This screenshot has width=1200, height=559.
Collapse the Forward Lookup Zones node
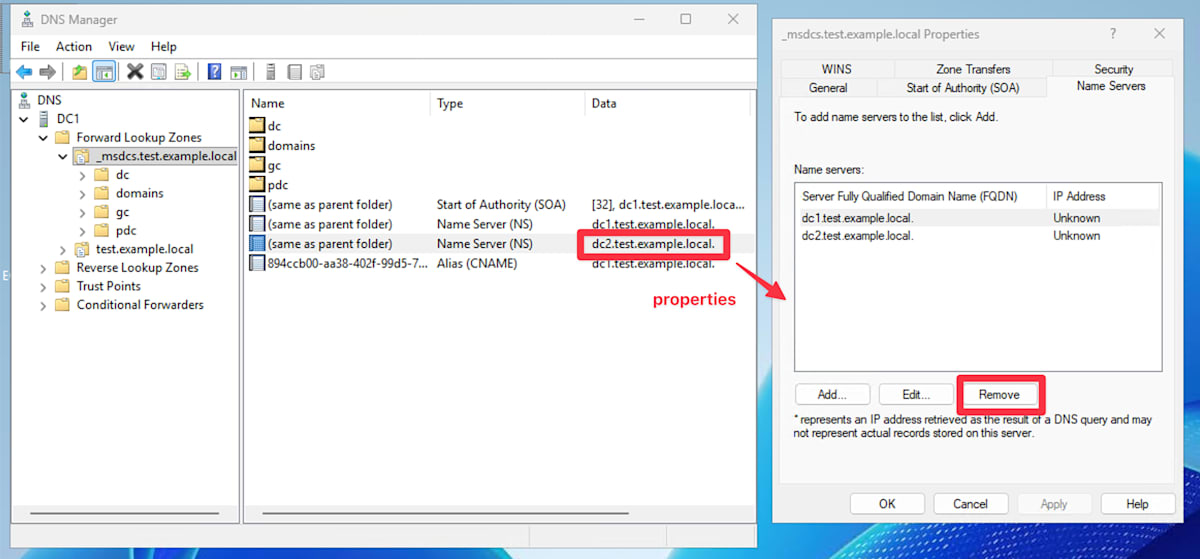tap(44, 138)
